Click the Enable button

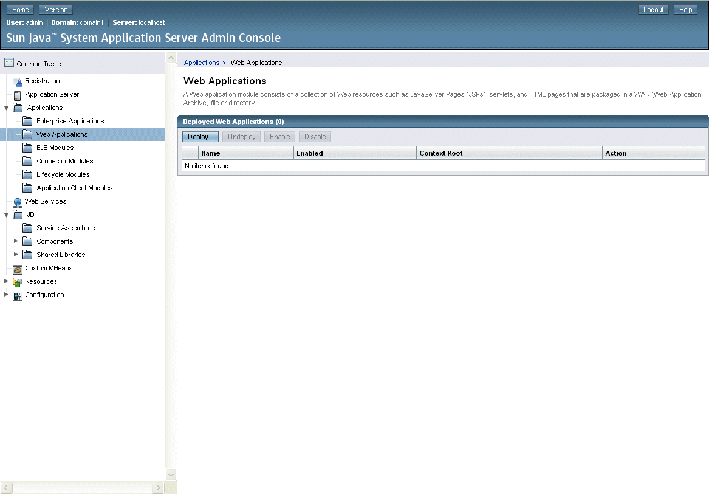click(279, 136)
